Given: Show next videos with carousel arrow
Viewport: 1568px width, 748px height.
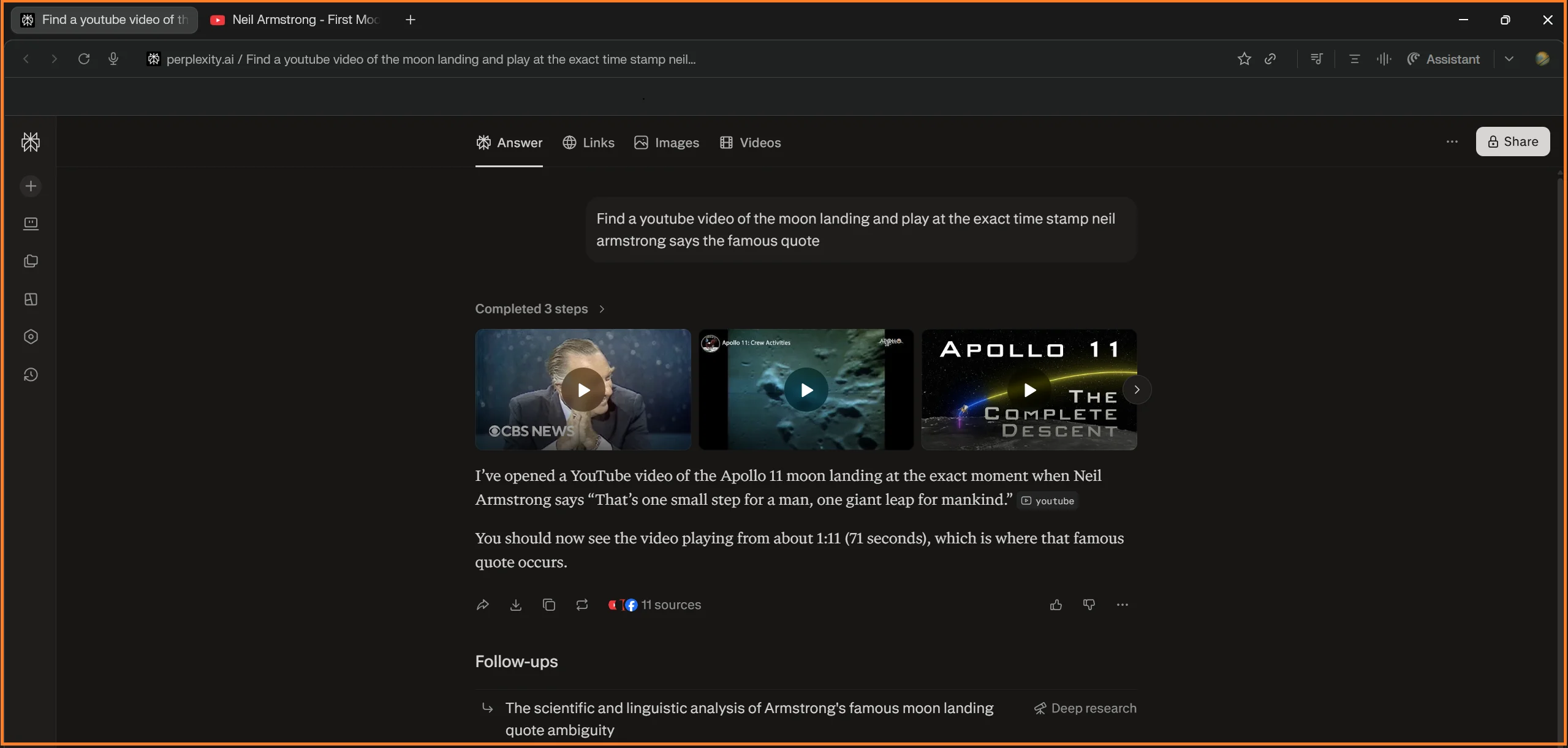Looking at the screenshot, I should (1137, 390).
